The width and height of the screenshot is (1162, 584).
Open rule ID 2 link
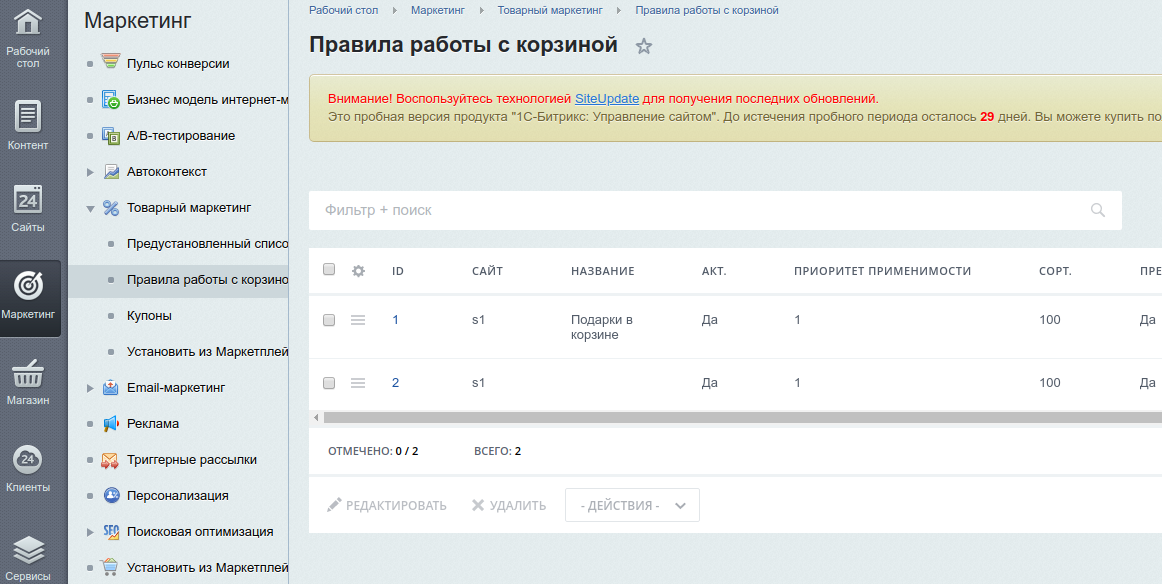tap(395, 382)
